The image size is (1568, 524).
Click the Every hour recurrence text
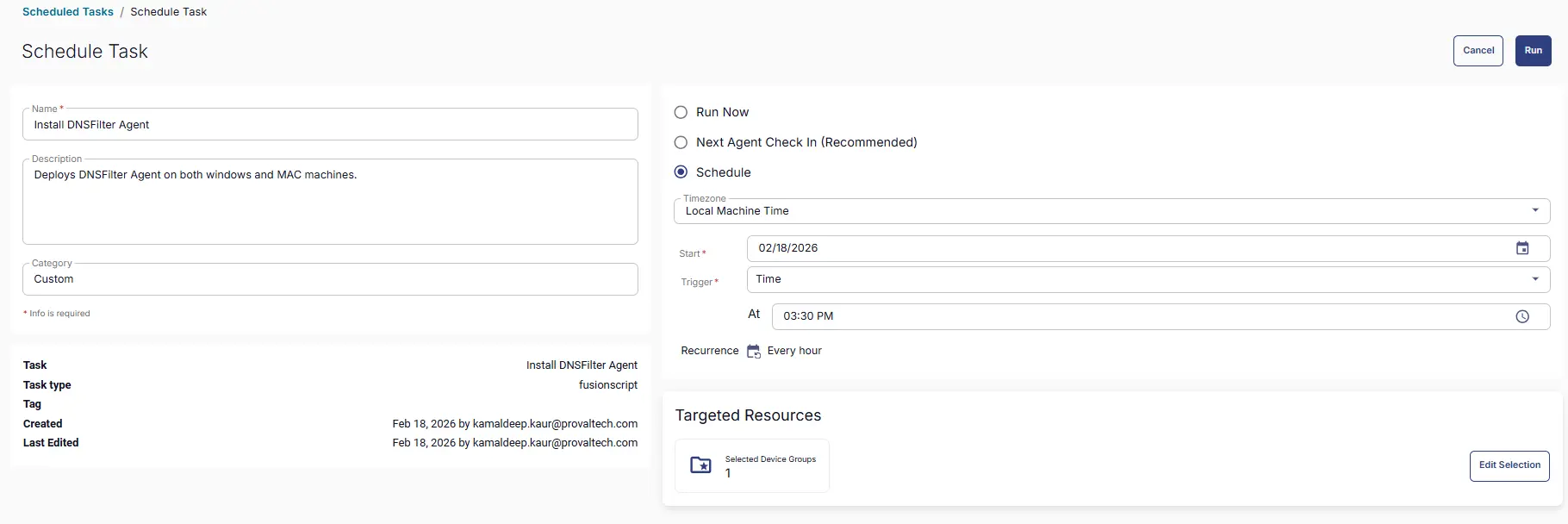click(794, 351)
